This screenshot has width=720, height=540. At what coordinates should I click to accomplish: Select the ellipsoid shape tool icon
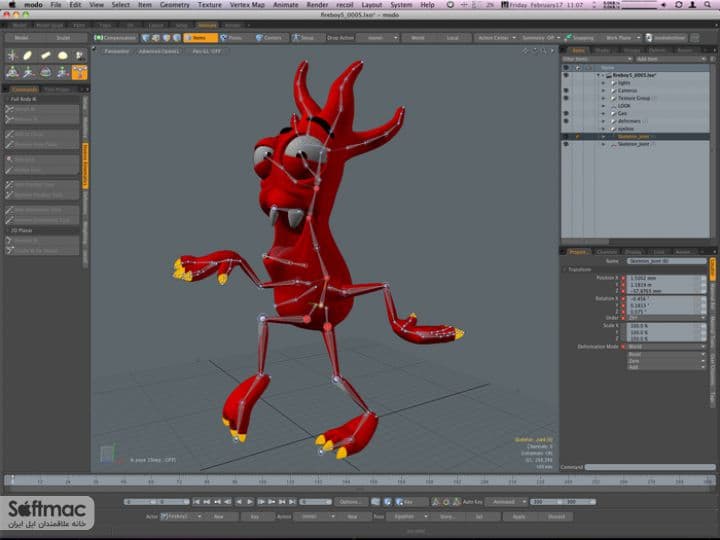62,56
